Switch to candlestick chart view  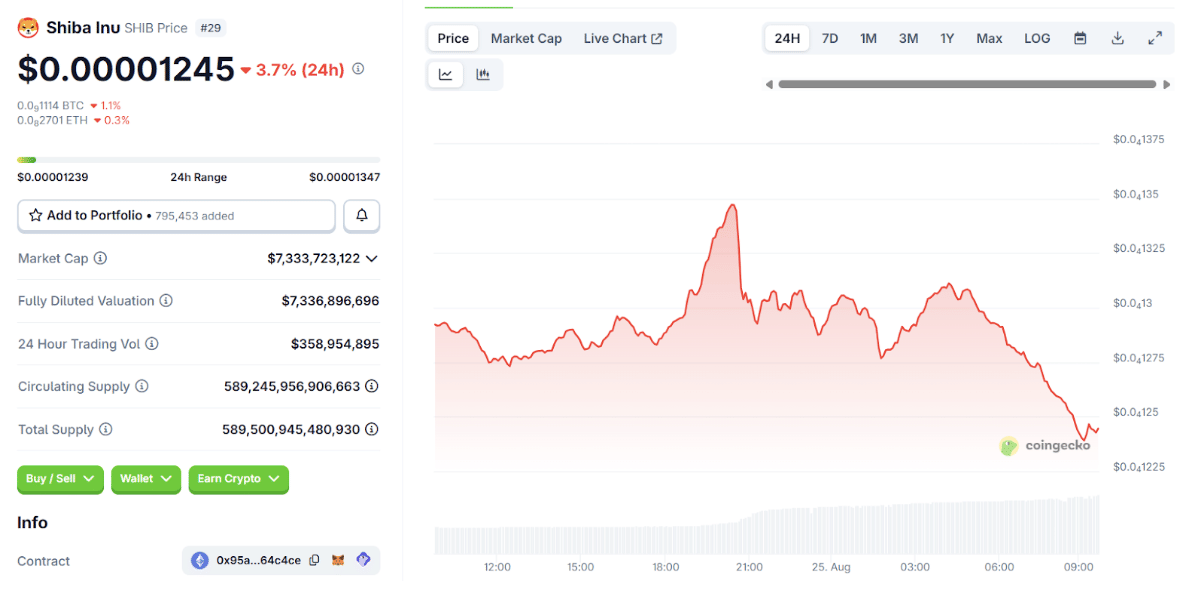coord(483,75)
